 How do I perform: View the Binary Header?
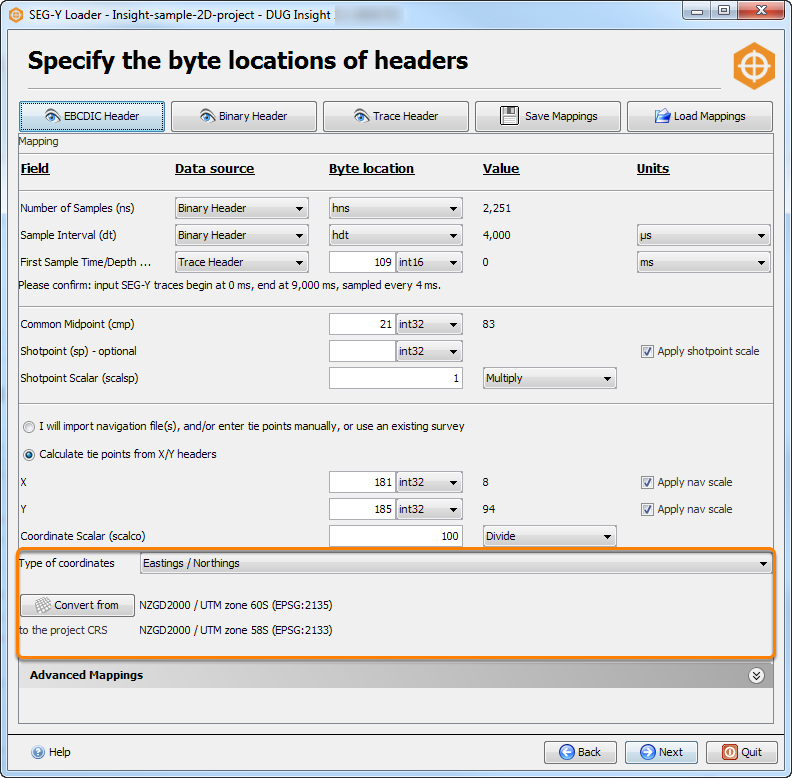coord(244,116)
